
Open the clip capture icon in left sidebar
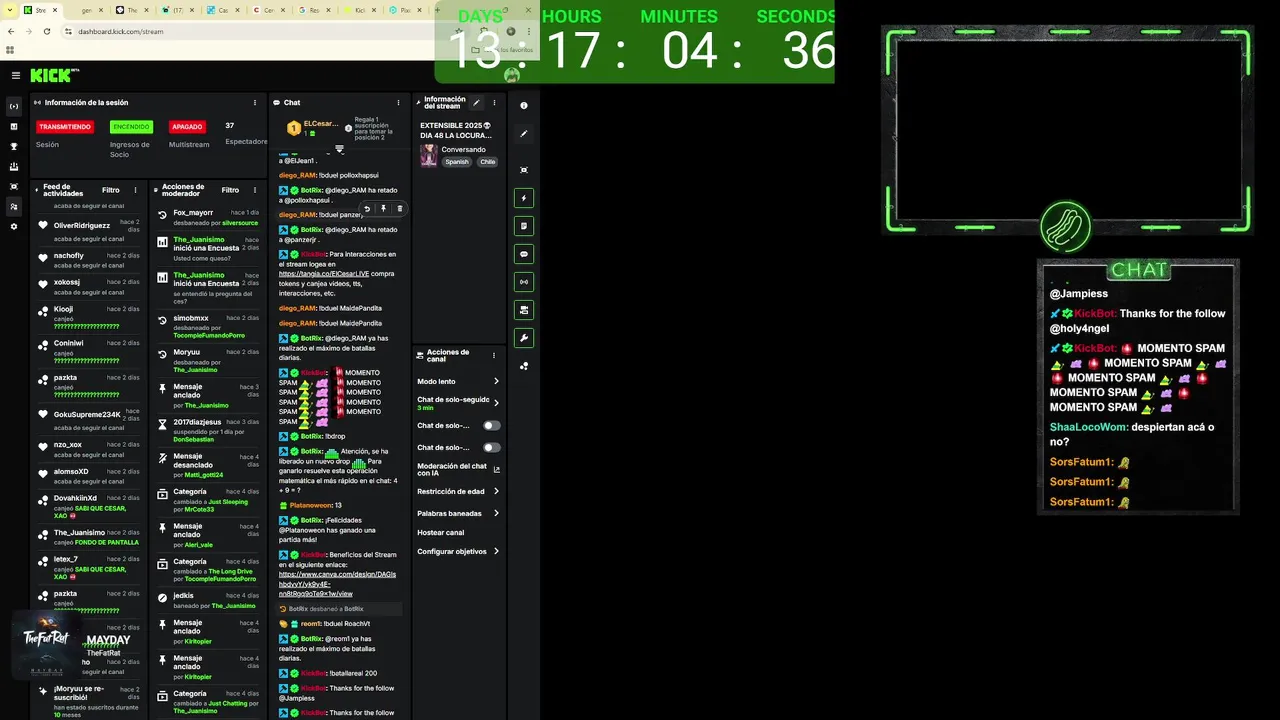[x=14, y=187]
